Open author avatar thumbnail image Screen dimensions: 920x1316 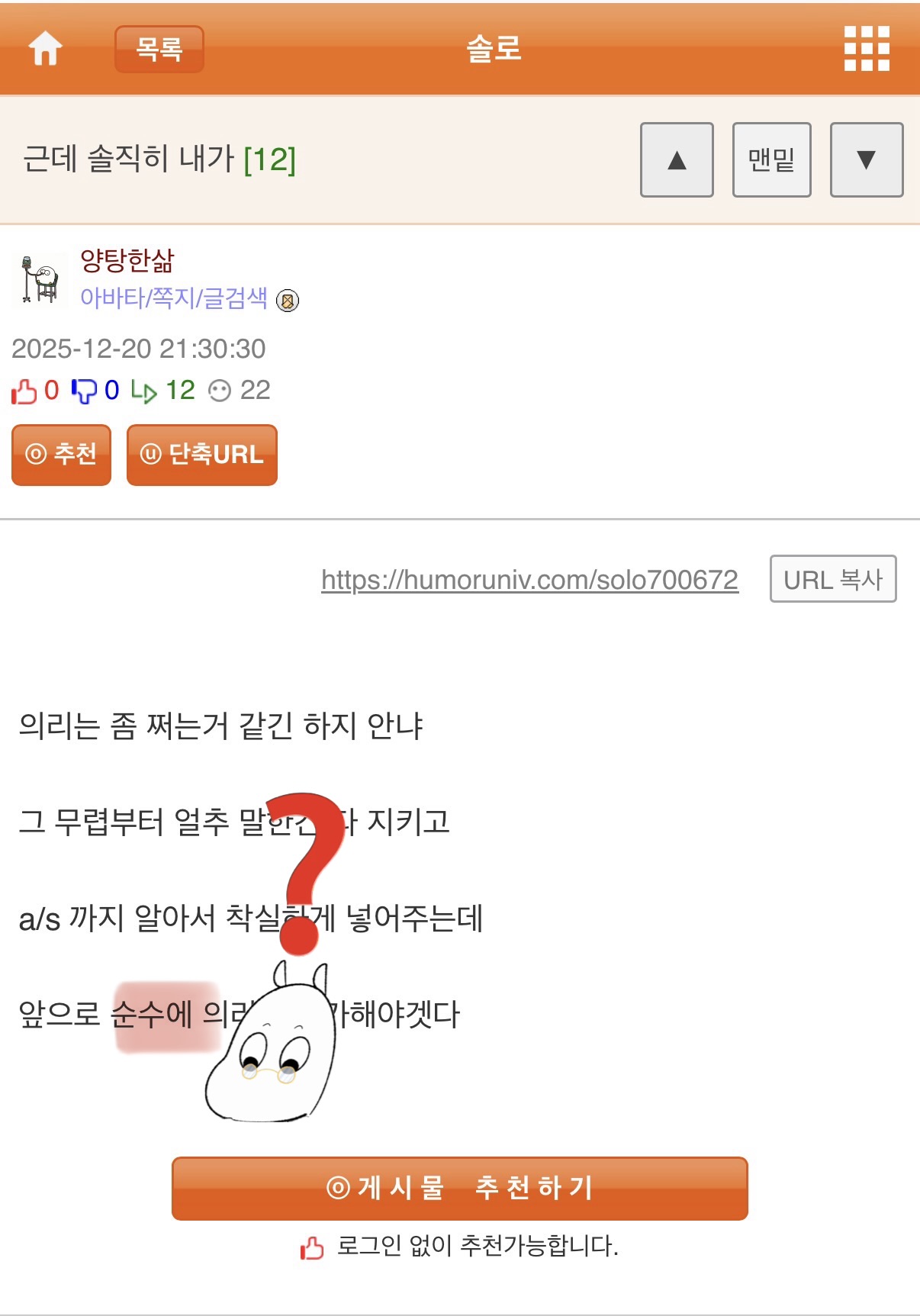(x=40, y=279)
